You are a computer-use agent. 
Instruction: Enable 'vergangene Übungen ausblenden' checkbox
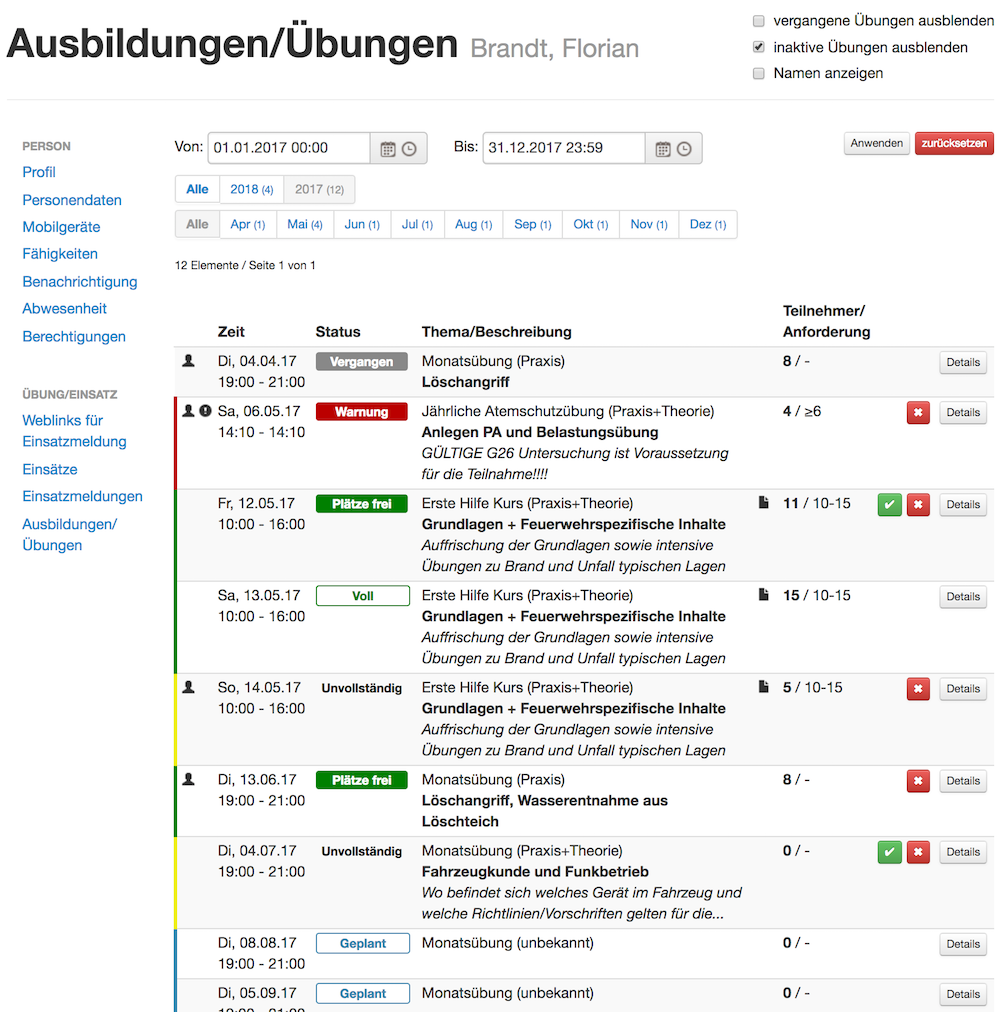click(759, 21)
